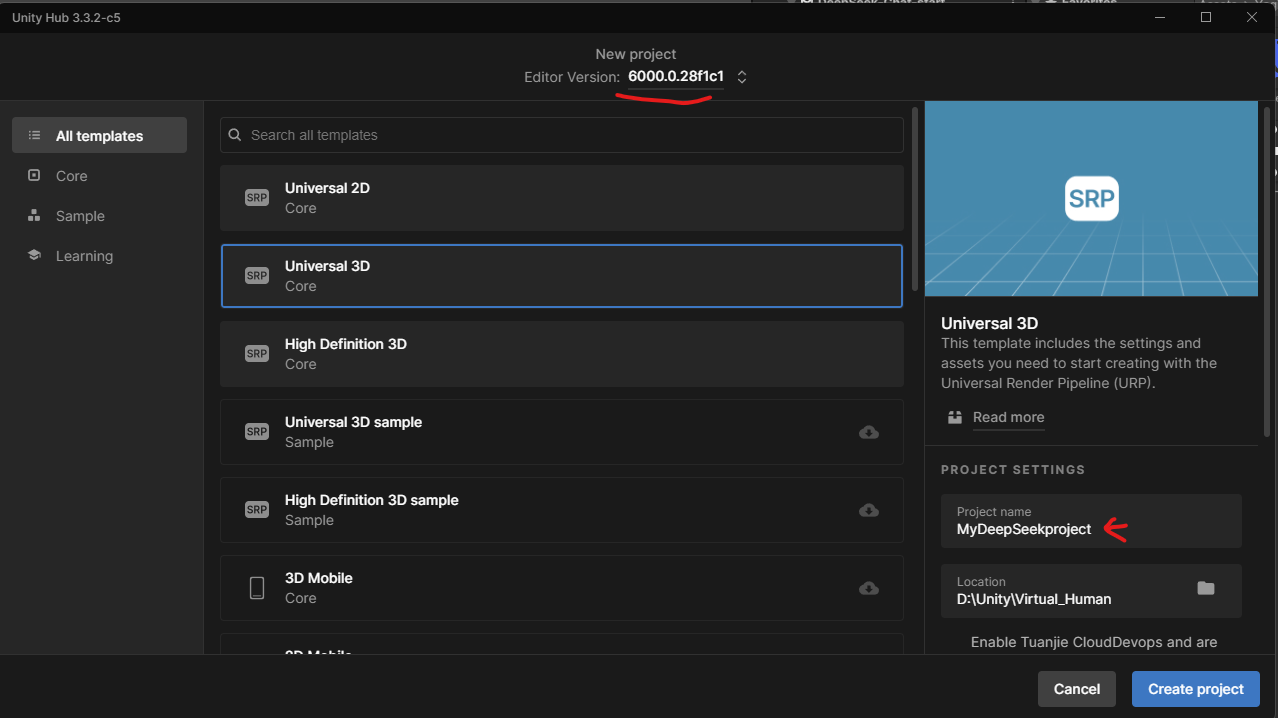Click the 'Enable Tuanjie CloudDevops' text
This screenshot has width=1278, height=718.
[x=1094, y=641]
